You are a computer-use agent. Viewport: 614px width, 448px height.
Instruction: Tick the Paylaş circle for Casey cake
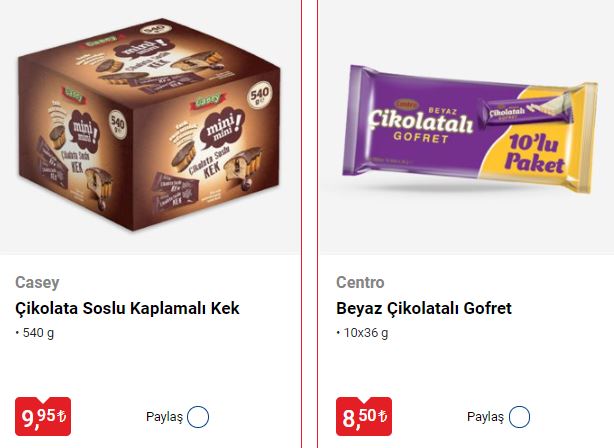tap(198, 417)
